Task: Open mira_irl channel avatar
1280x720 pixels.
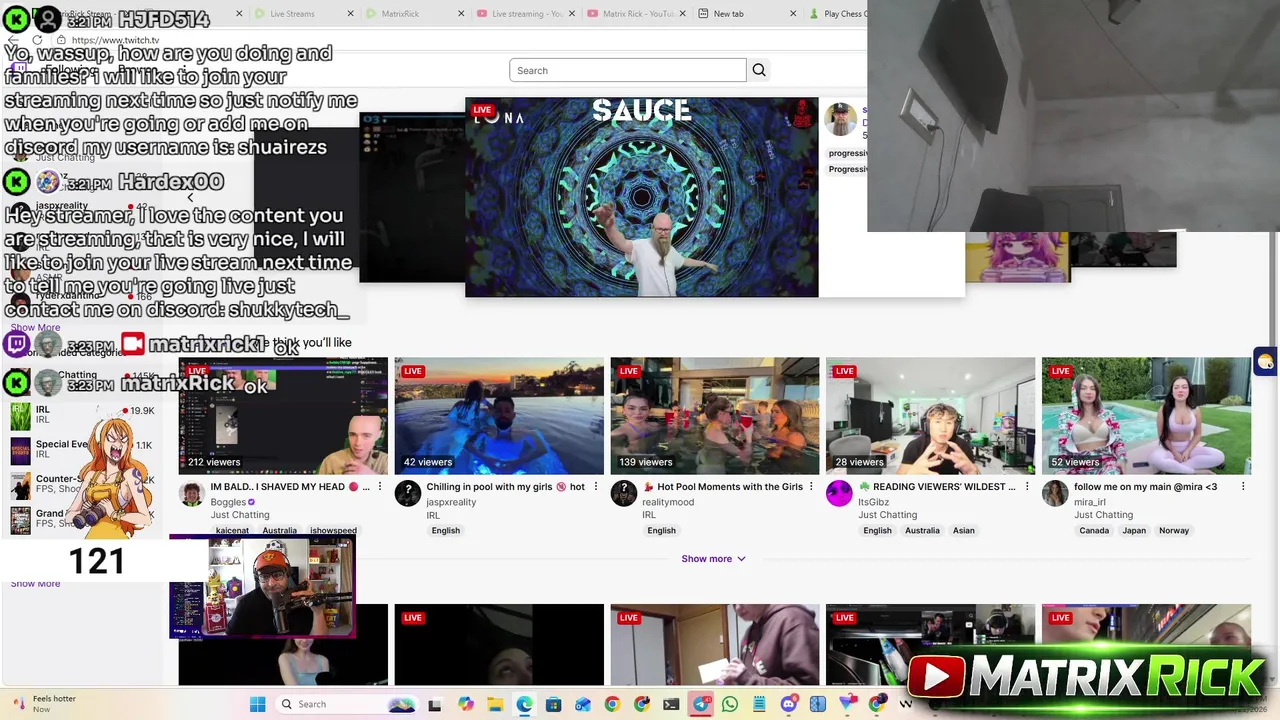Action: click(1055, 494)
